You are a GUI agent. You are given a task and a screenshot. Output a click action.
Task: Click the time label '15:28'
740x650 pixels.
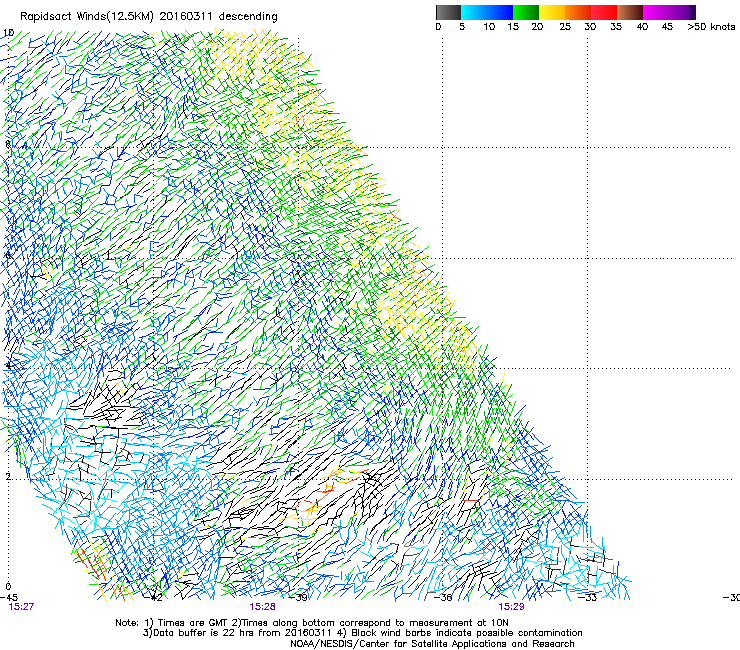pyautogui.click(x=262, y=607)
